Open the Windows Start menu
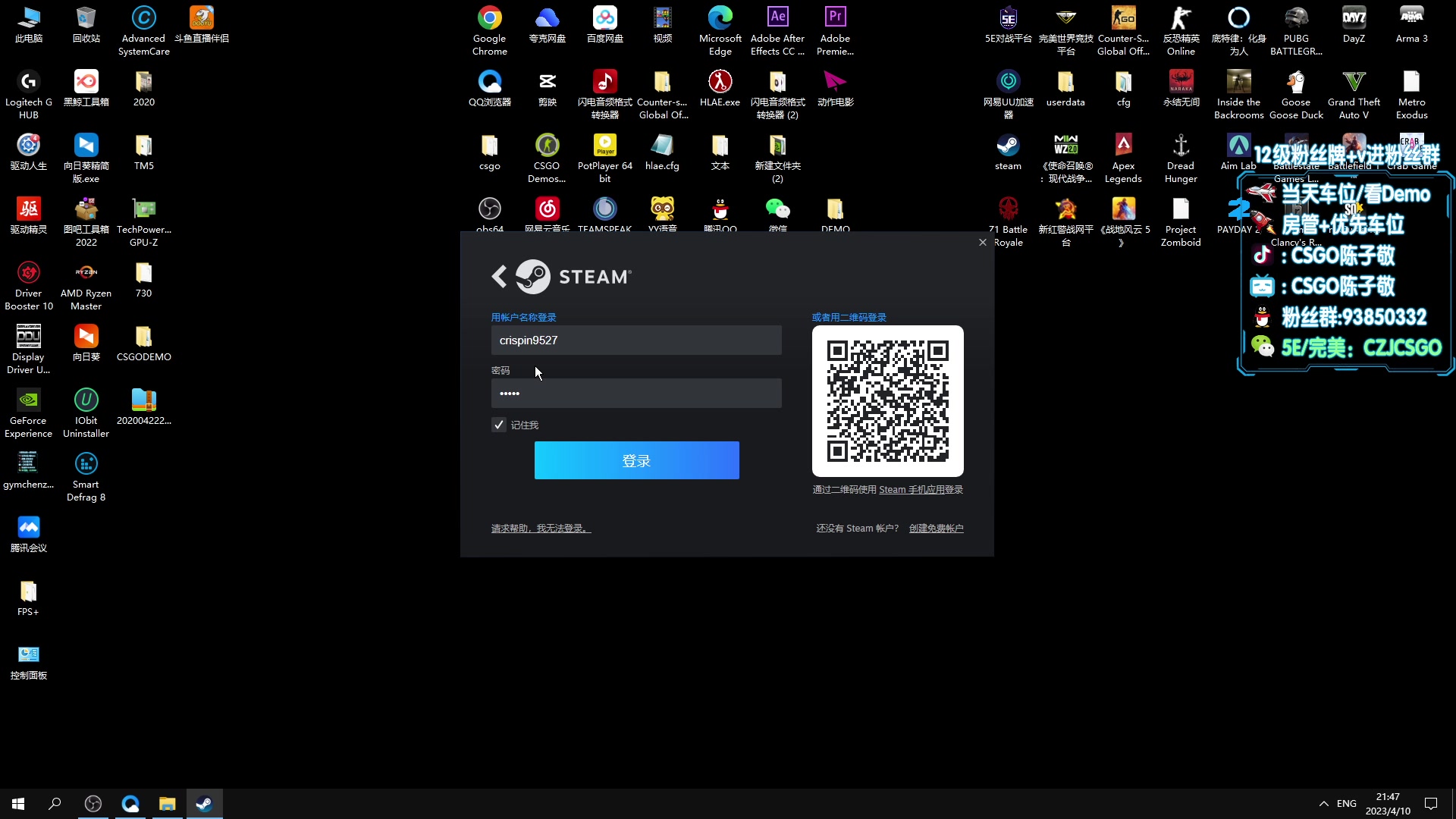This screenshot has width=1456, height=819. (x=18, y=804)
